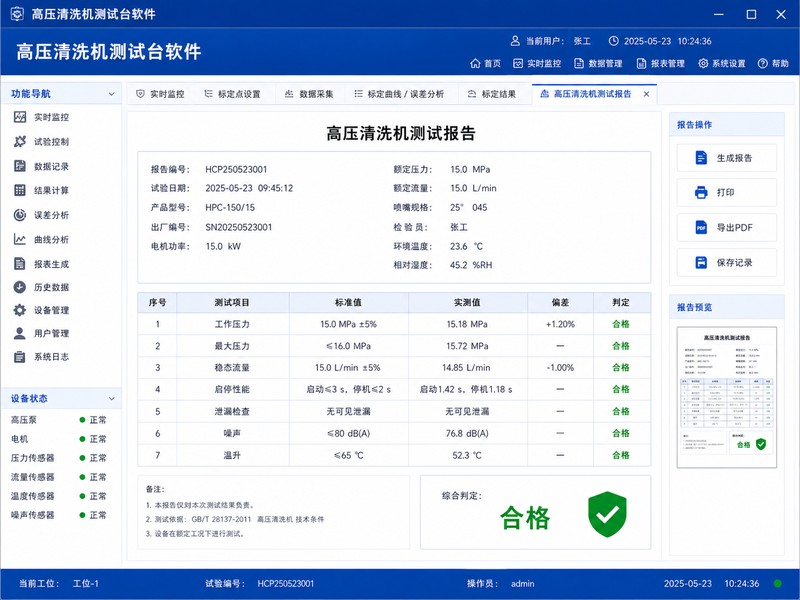Click the green connection status dot

pos(778,583)
